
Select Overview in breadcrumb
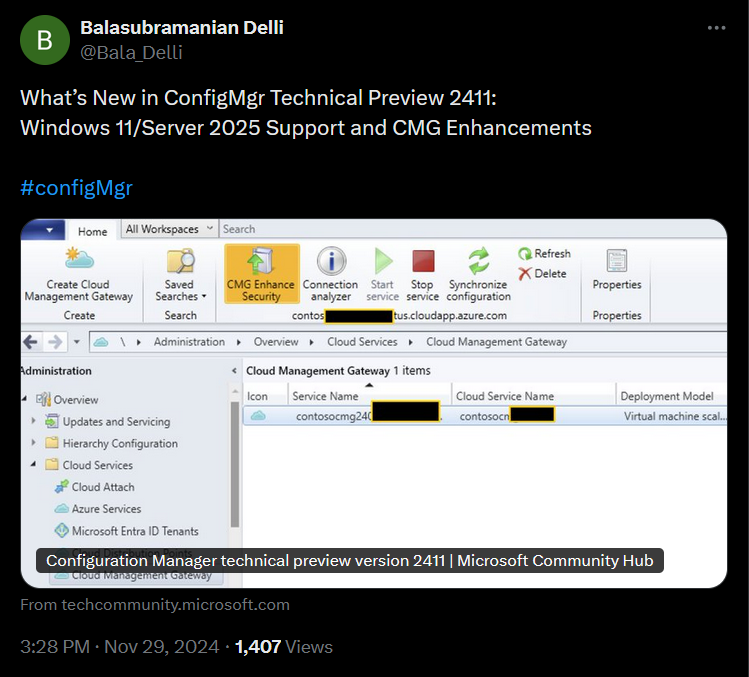(276, 342)
